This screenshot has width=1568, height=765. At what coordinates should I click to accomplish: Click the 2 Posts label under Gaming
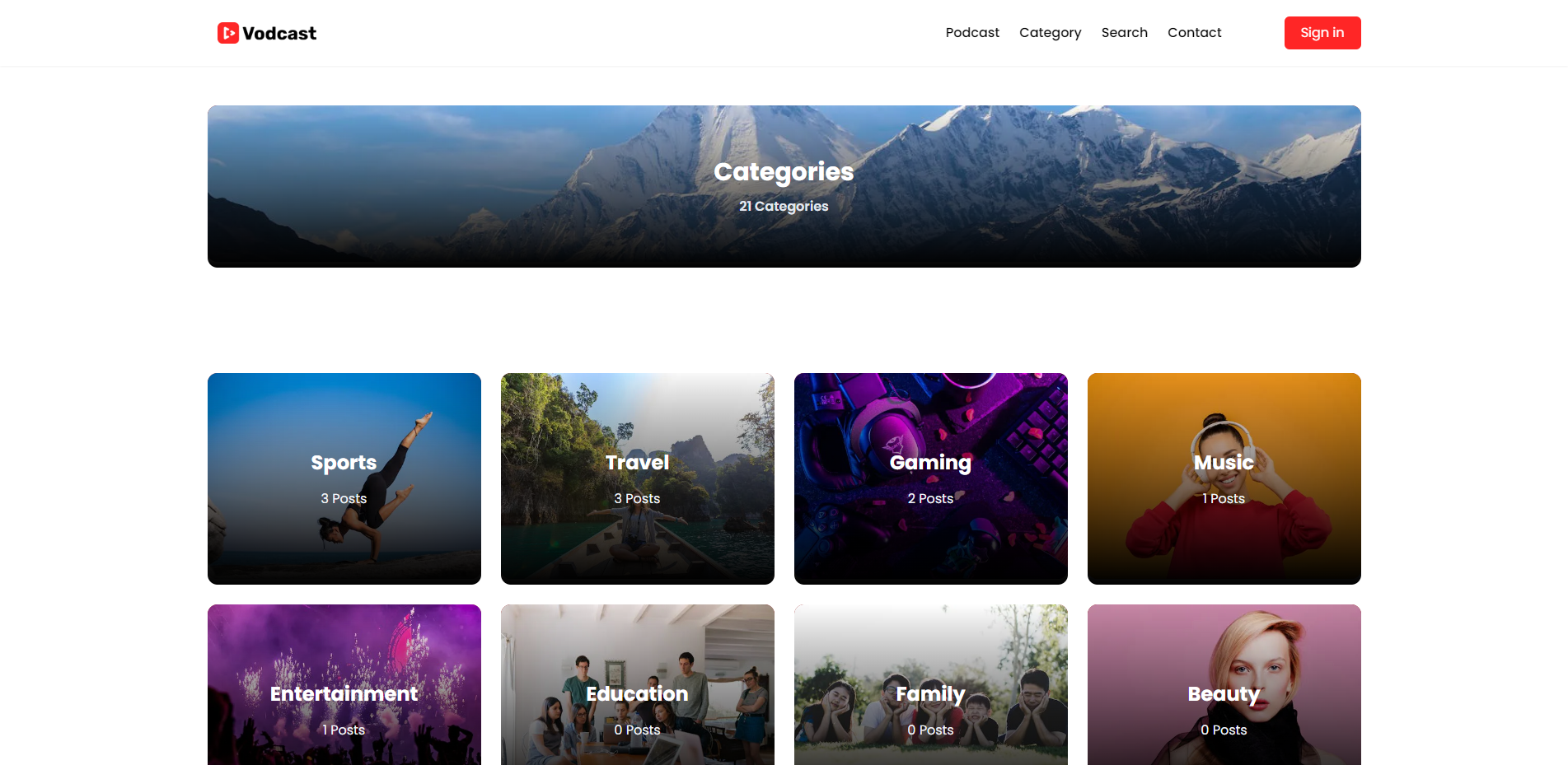pos(930,499)
